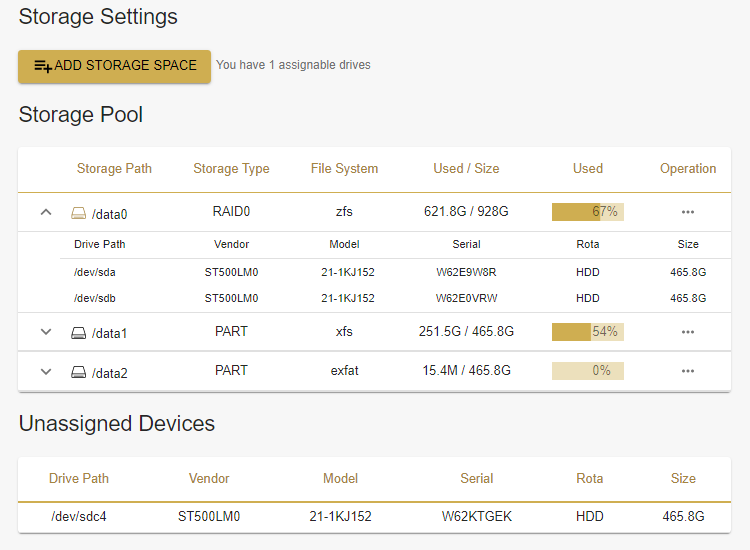750x550 pixels.
Task: Open operations menu for /data2
Action: [687, 371]
